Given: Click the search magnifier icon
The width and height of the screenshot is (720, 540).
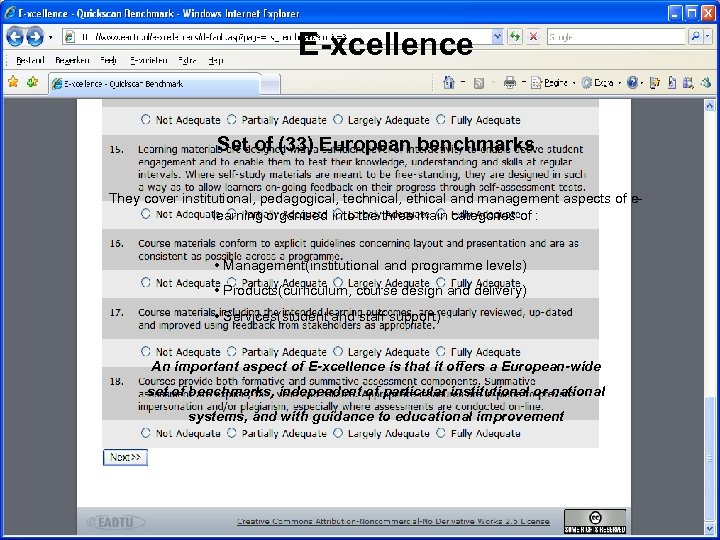Looking at the screenshot, I should coord(695,36).
